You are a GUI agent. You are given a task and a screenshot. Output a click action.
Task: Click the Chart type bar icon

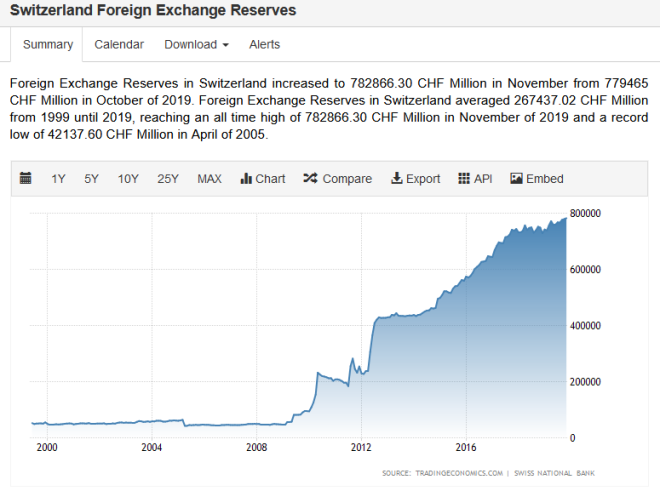(x=246, y=179)
